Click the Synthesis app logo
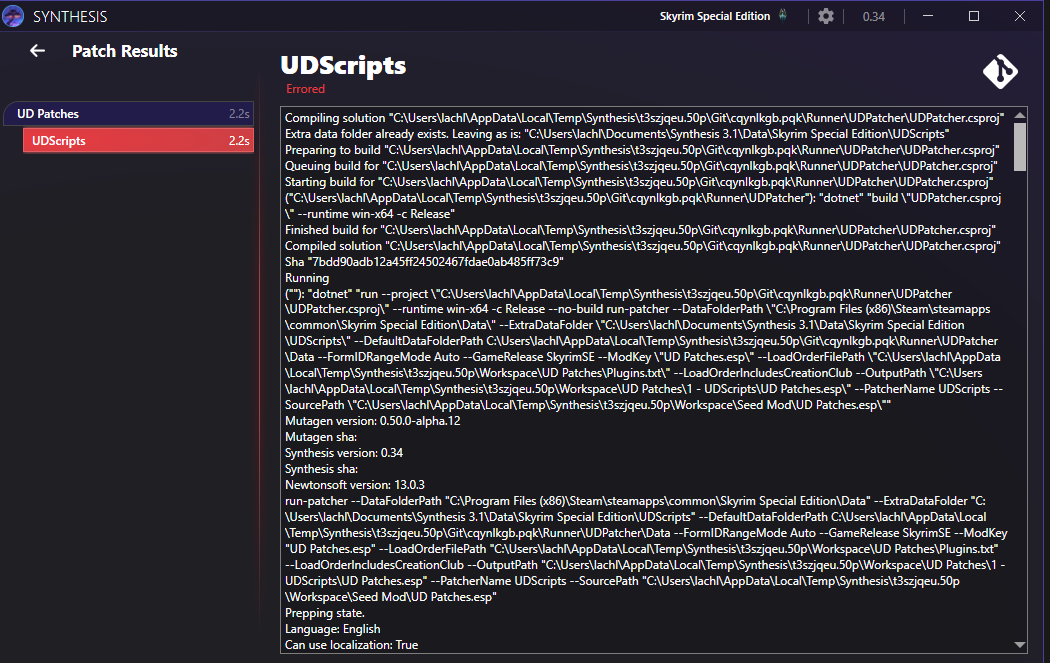 (13, 16)
